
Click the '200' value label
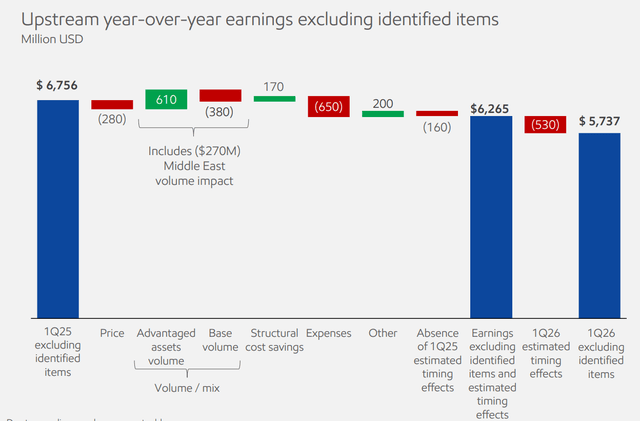(382, 104)
